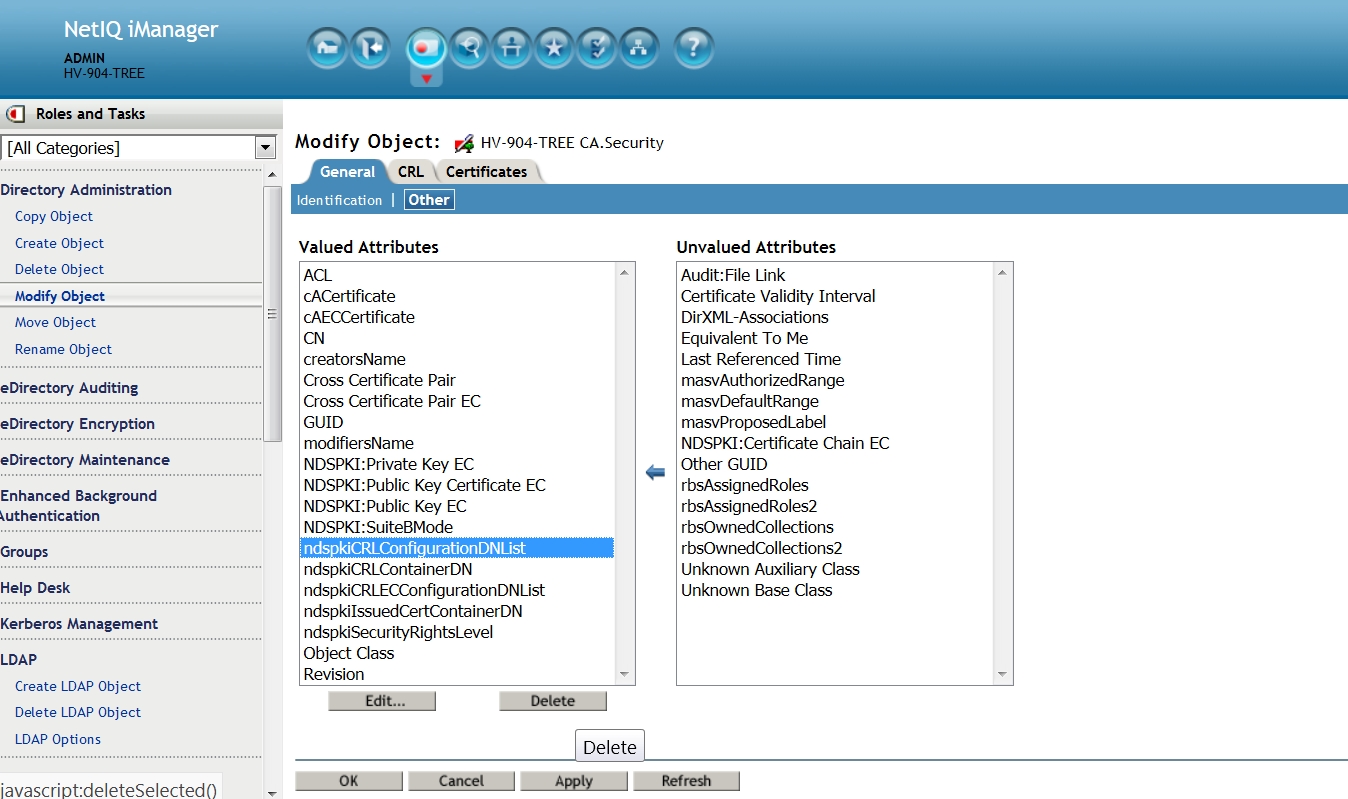Select the Identification sub-tab

point(339,200)
